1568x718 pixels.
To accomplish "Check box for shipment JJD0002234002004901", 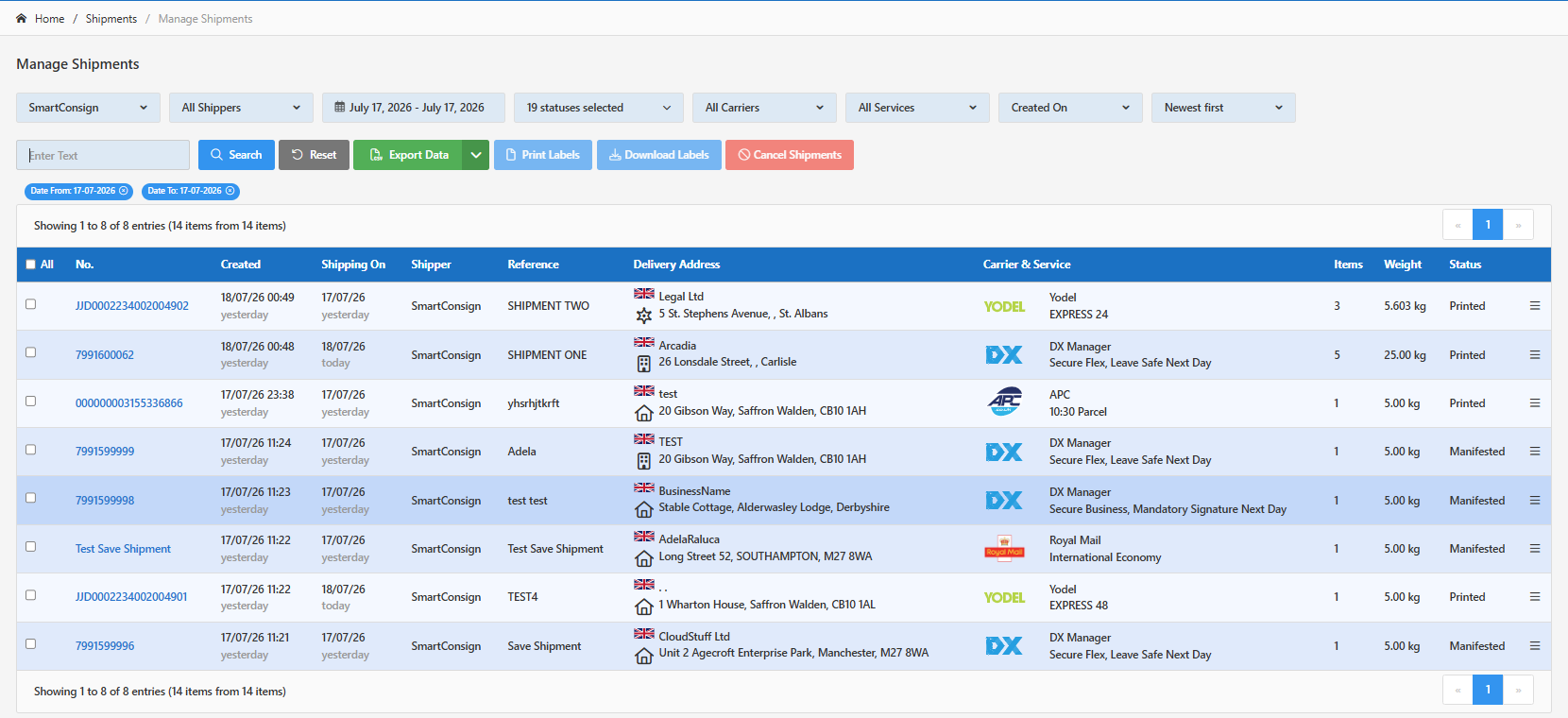I will 31,595.
